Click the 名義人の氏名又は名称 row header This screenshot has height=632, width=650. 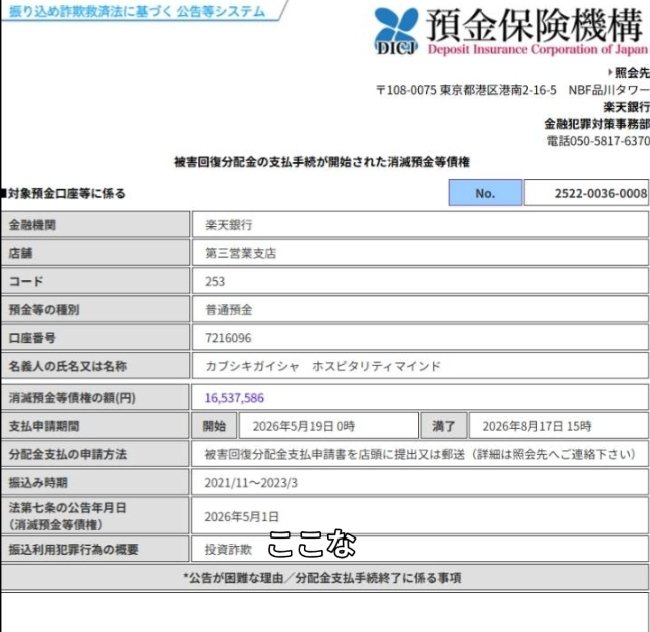coord(95,366)
